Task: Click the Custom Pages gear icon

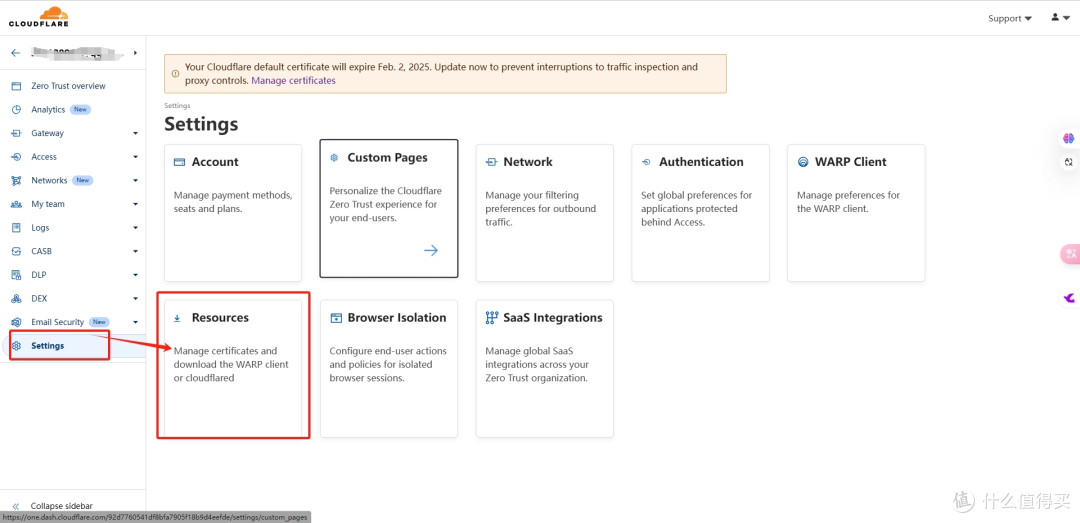Action: click(335, 158)
